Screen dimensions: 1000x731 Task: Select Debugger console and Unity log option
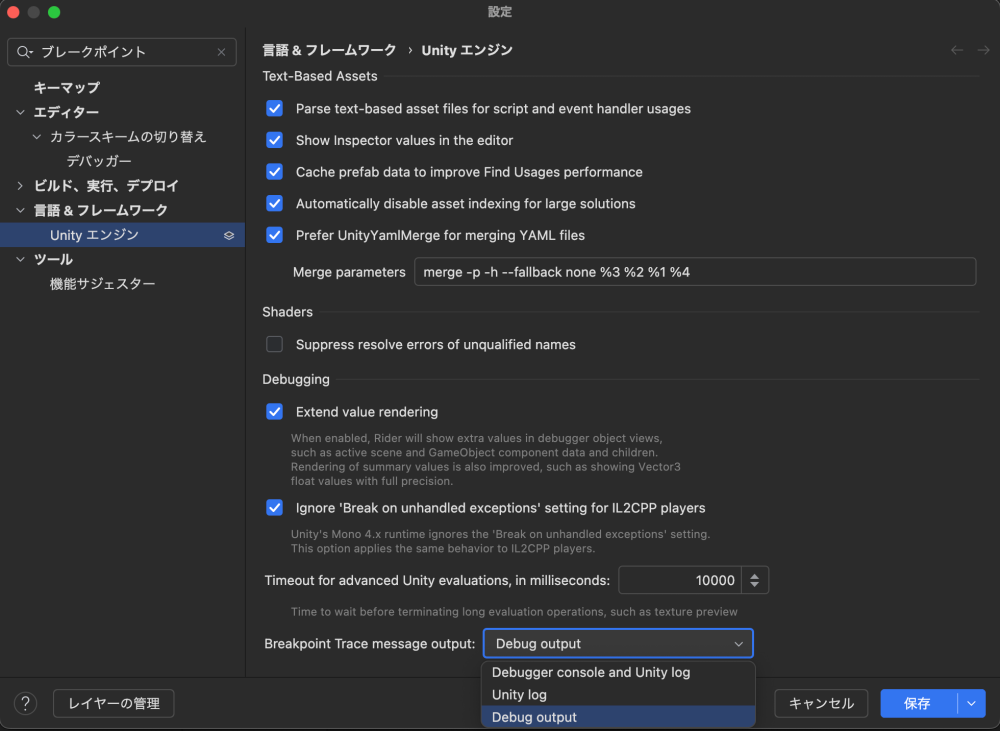[618, 672]
